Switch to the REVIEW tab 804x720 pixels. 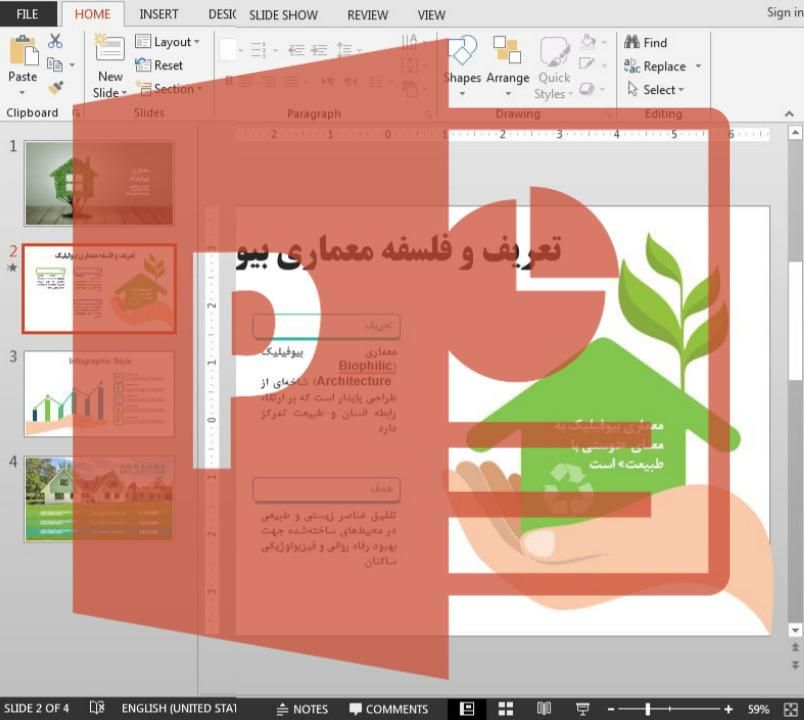click(368, 15)
